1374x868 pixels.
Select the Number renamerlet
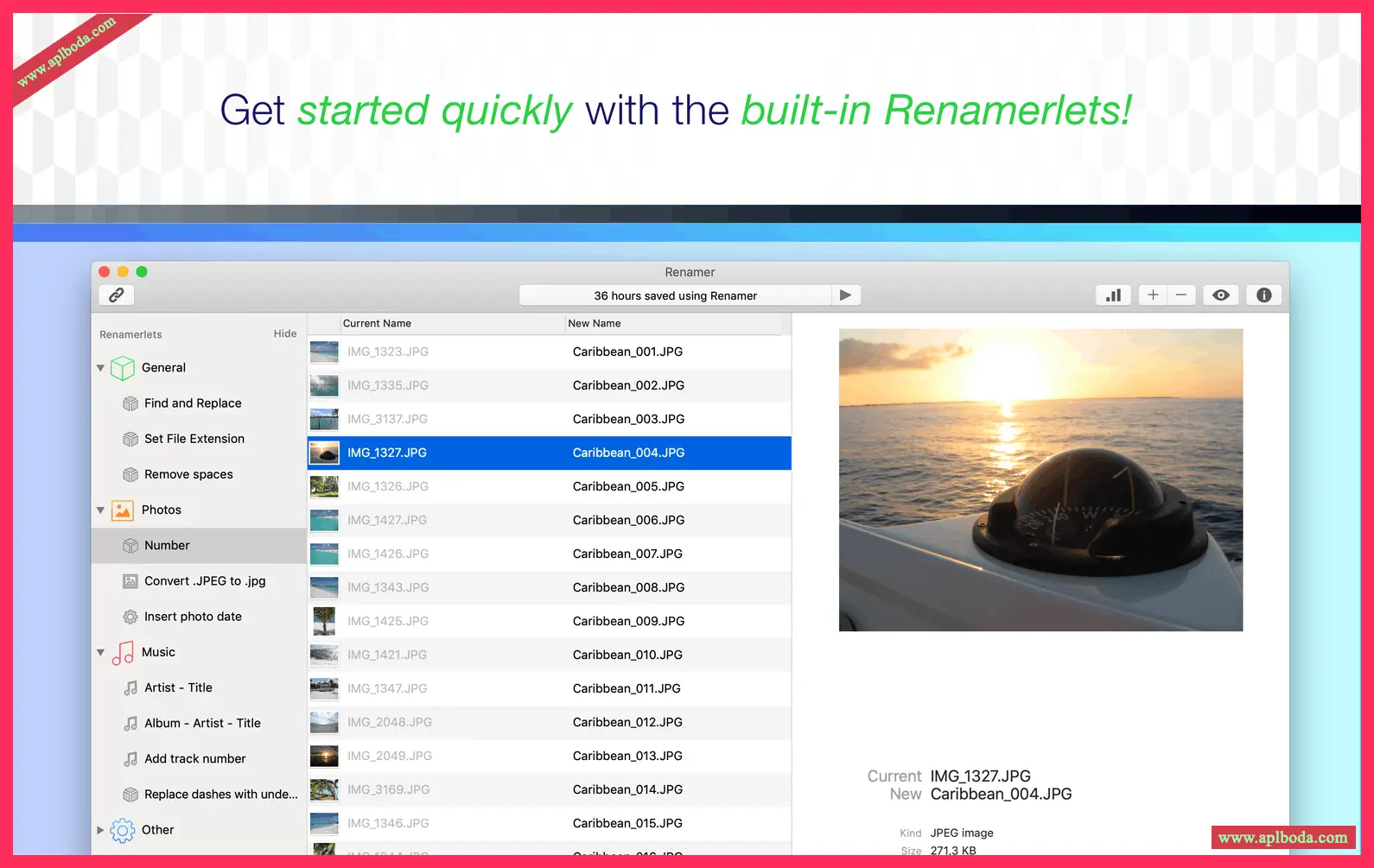point(200,546)
